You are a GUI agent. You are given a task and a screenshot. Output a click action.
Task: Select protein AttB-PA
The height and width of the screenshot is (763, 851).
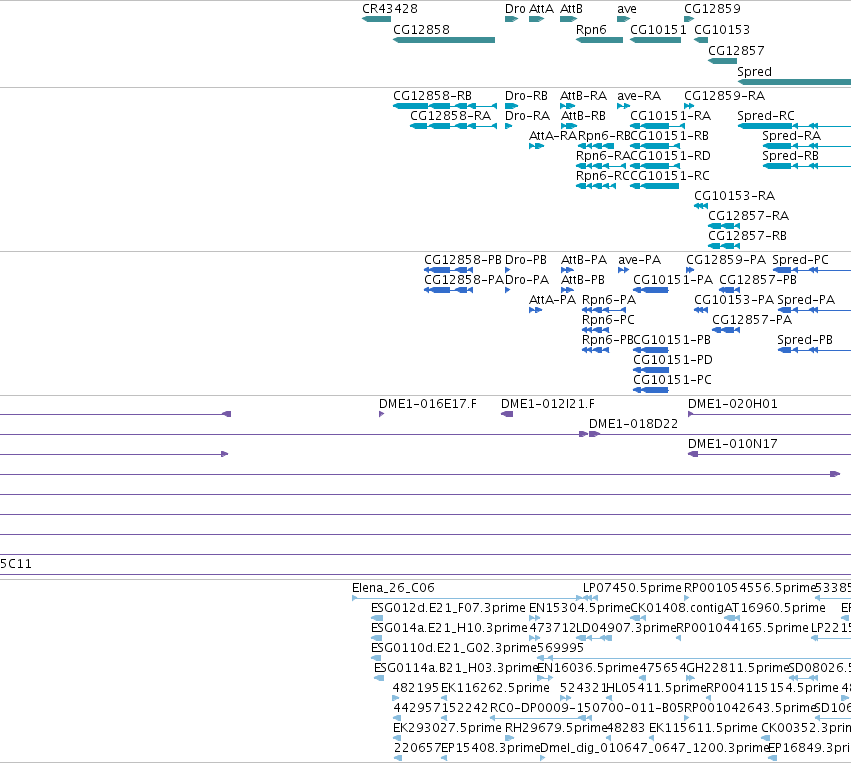point(567,270)
